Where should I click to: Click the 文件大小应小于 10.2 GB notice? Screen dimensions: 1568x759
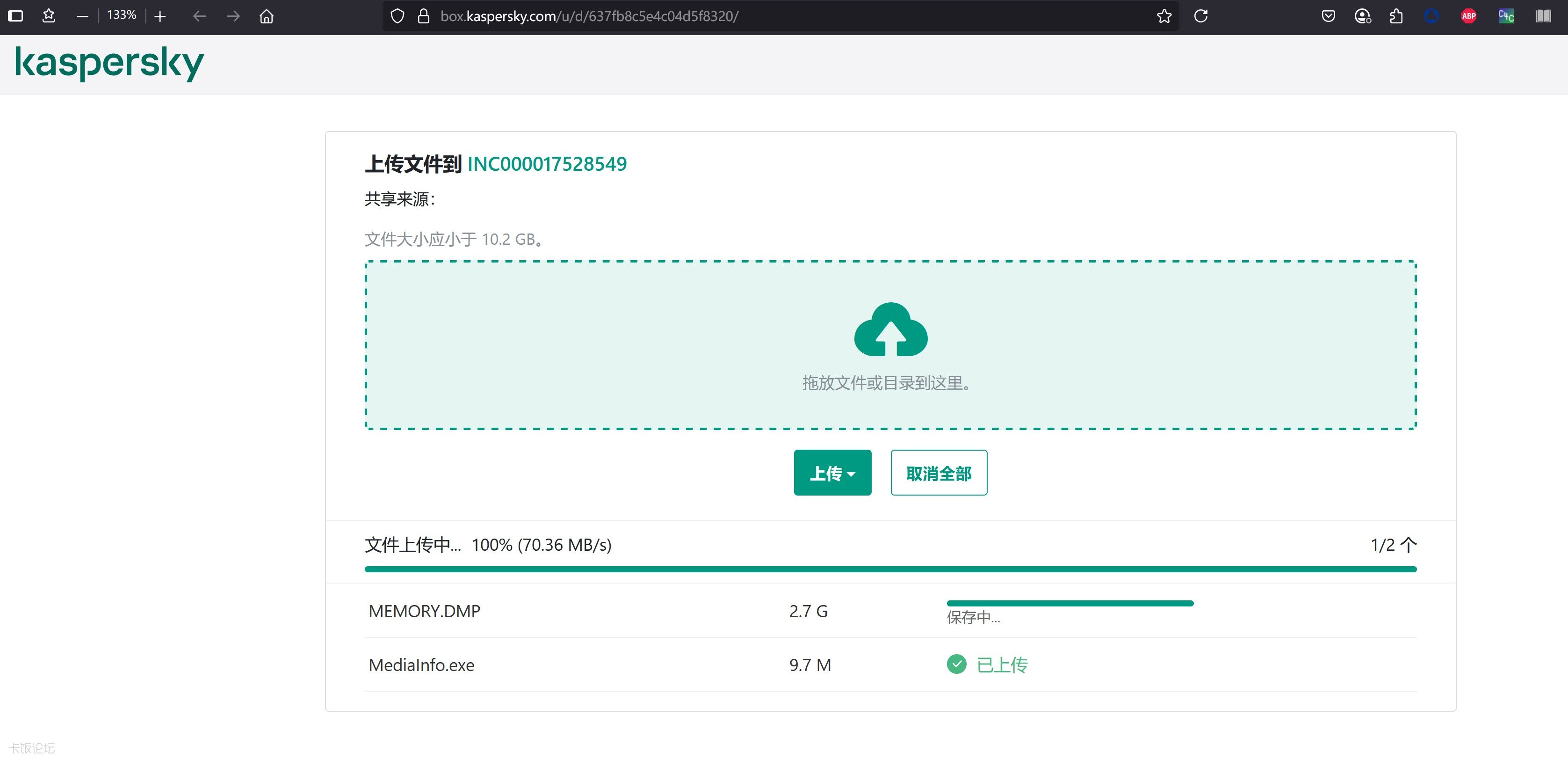tap(454, 240)
